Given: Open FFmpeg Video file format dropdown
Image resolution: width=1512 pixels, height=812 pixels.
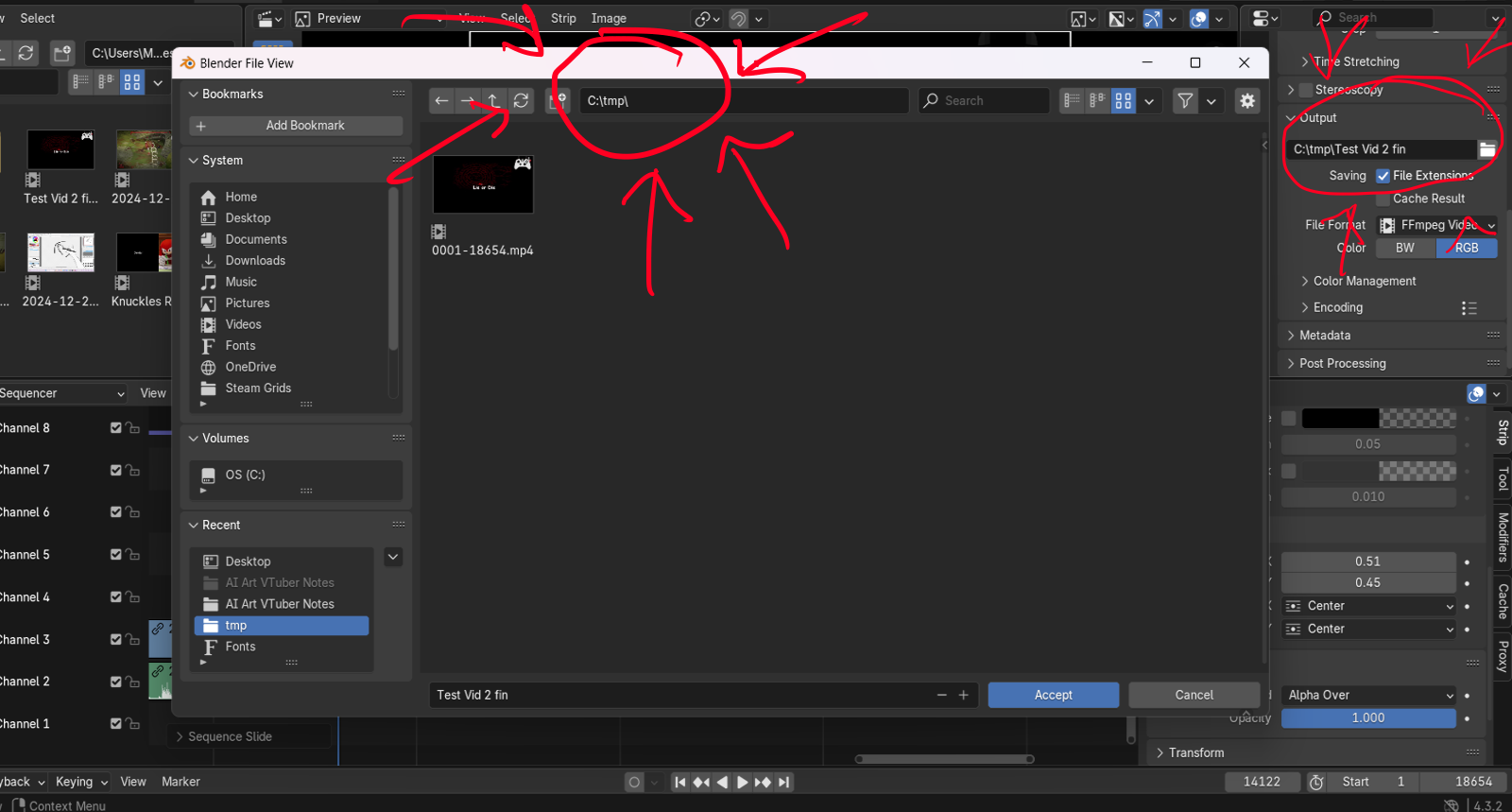Looking at the screenshot, I should point(1436,225).
